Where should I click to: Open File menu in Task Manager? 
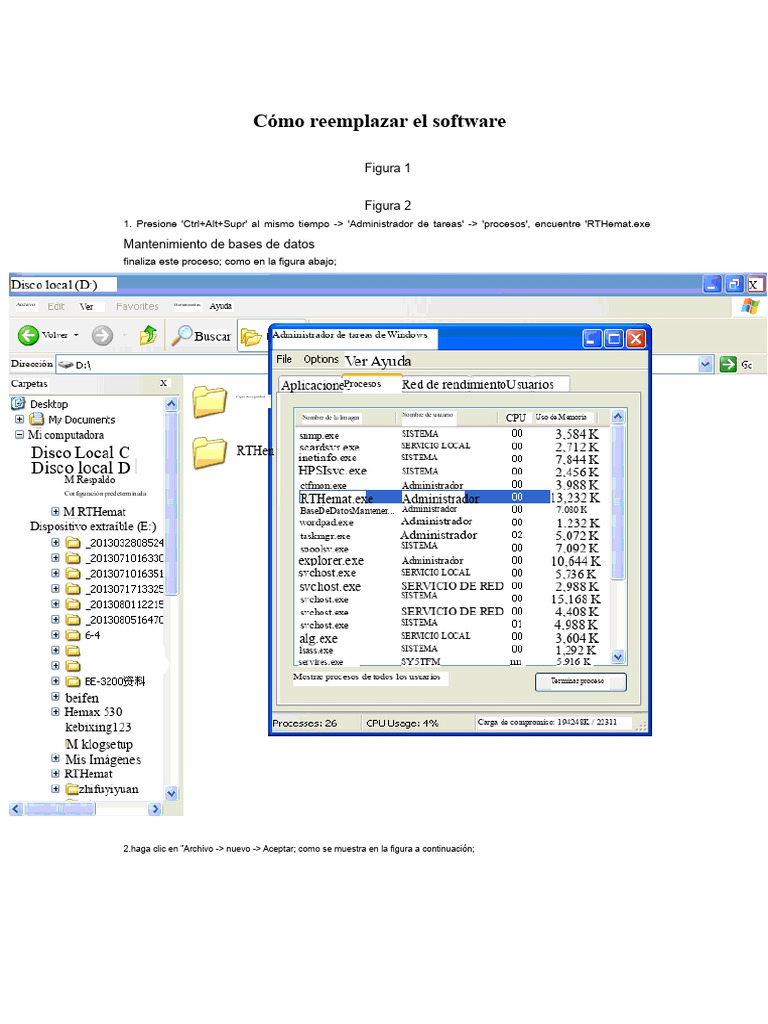[284, 359]
